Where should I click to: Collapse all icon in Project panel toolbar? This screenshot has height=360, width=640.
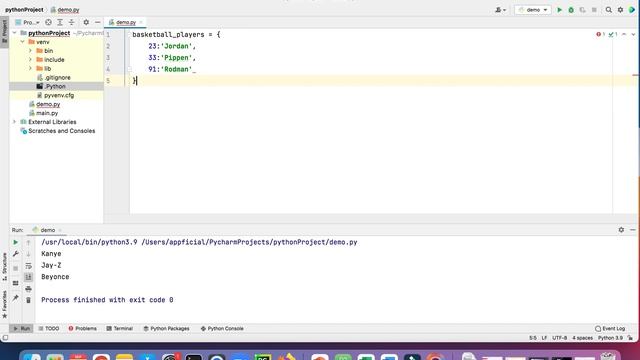(71, 22)
